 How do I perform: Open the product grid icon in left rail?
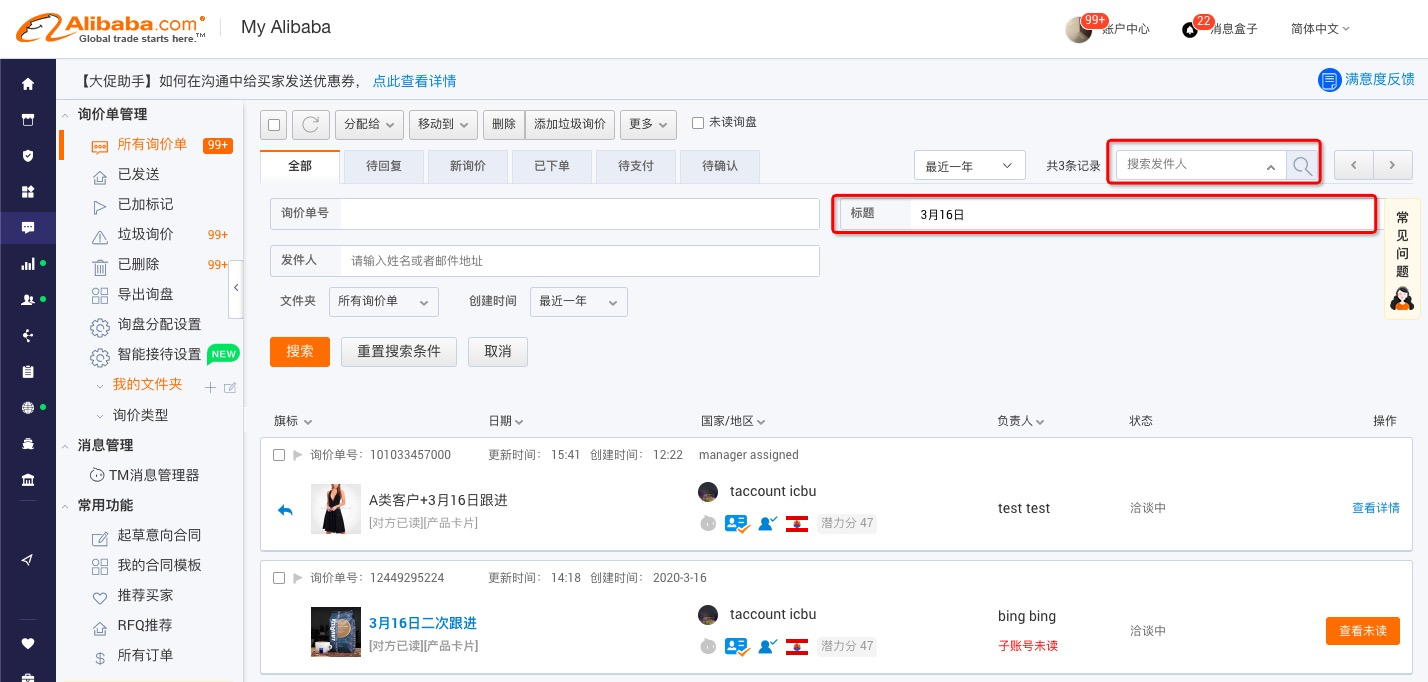[28, 192]
